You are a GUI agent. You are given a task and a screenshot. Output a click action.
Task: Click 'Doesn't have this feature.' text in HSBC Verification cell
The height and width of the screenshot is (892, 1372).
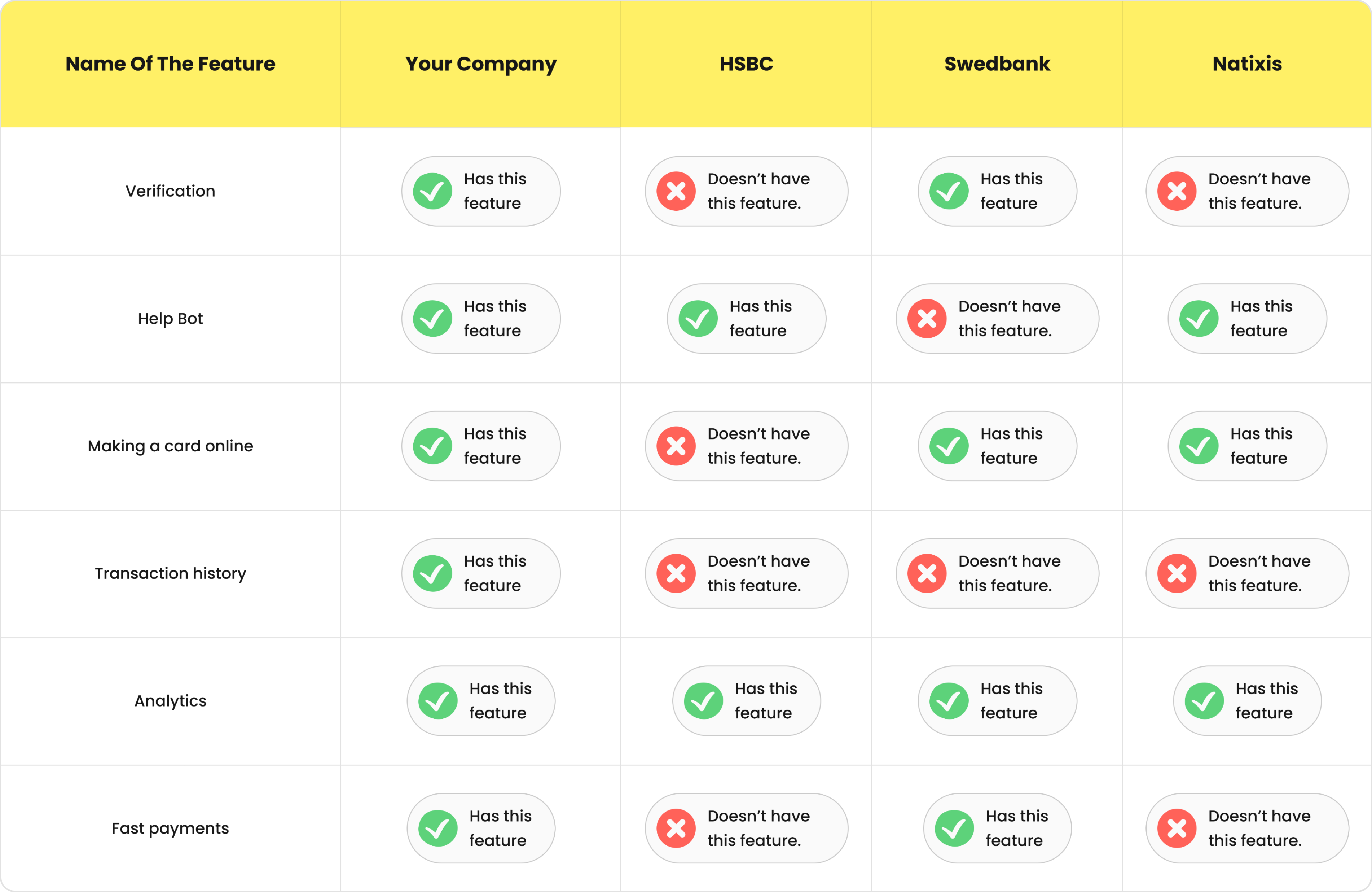(758, 191)
